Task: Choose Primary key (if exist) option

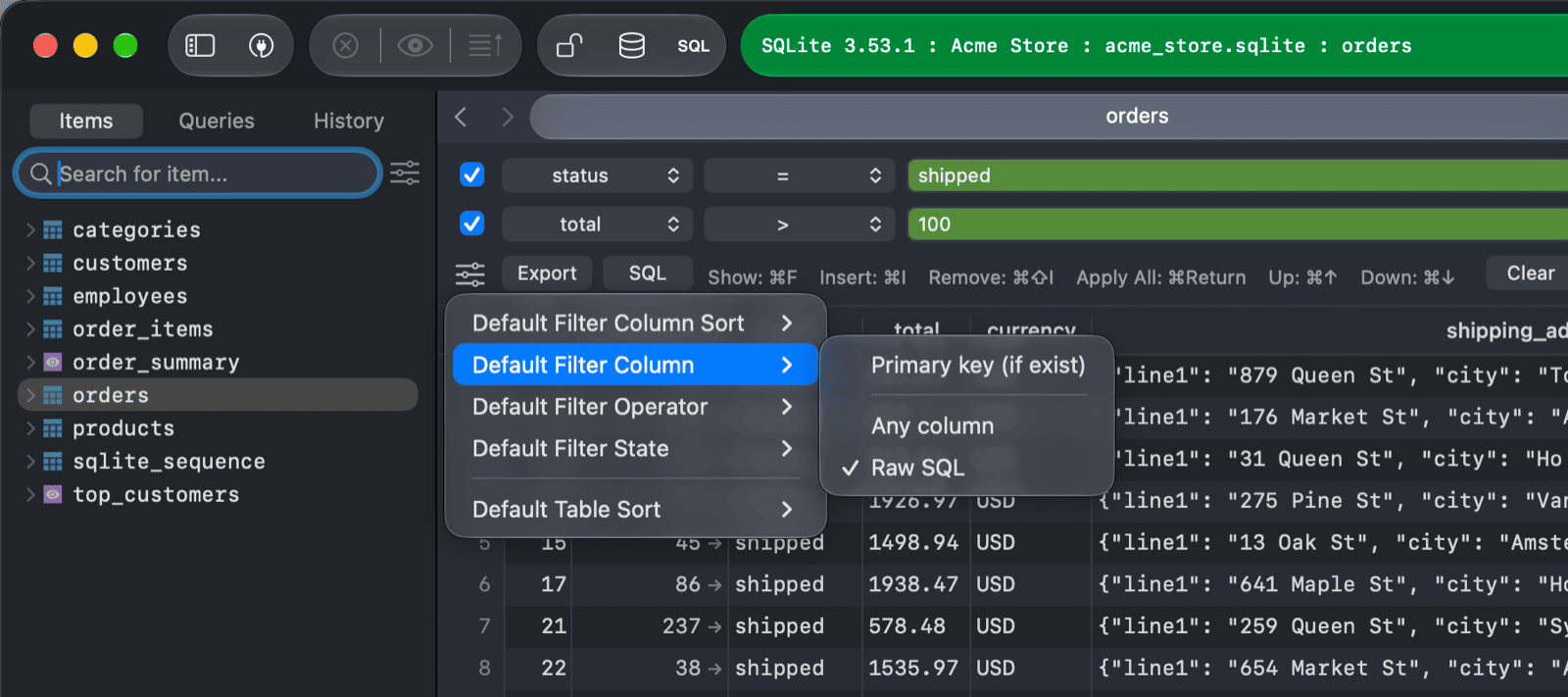Action: coord(977,365)
